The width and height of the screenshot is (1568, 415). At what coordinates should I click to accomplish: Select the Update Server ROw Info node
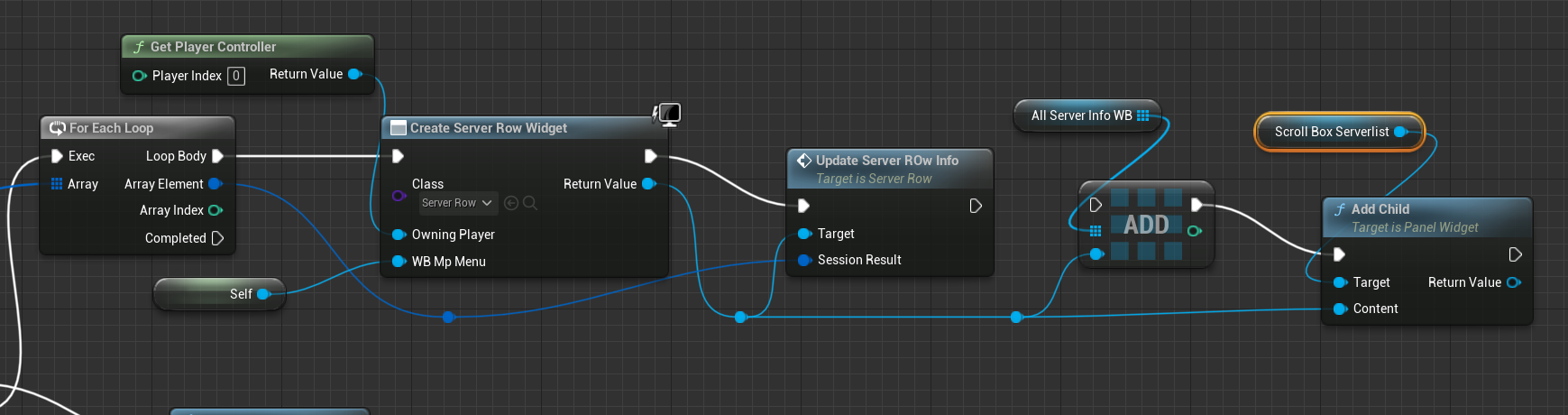(x=887, y=161)
